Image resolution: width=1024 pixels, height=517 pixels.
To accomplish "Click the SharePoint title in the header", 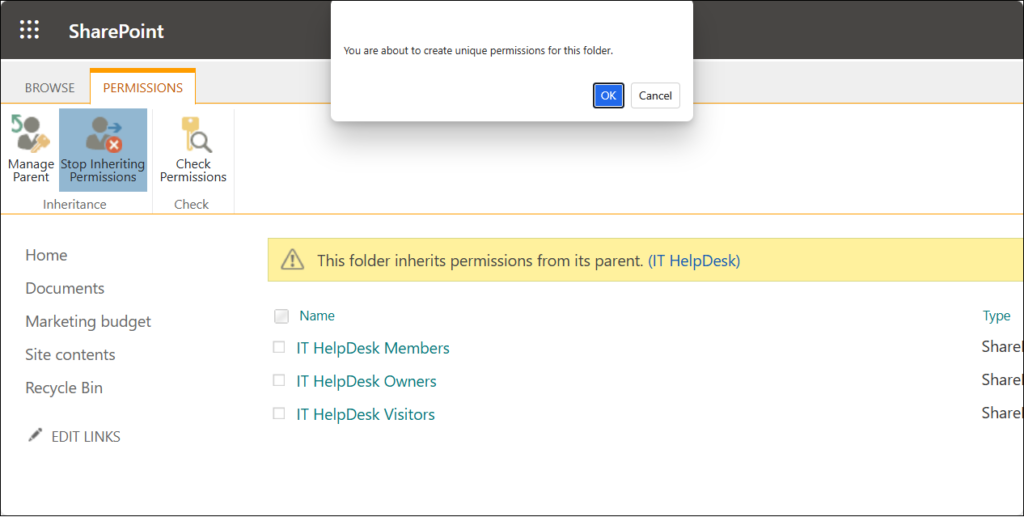I will pos(116,31).
